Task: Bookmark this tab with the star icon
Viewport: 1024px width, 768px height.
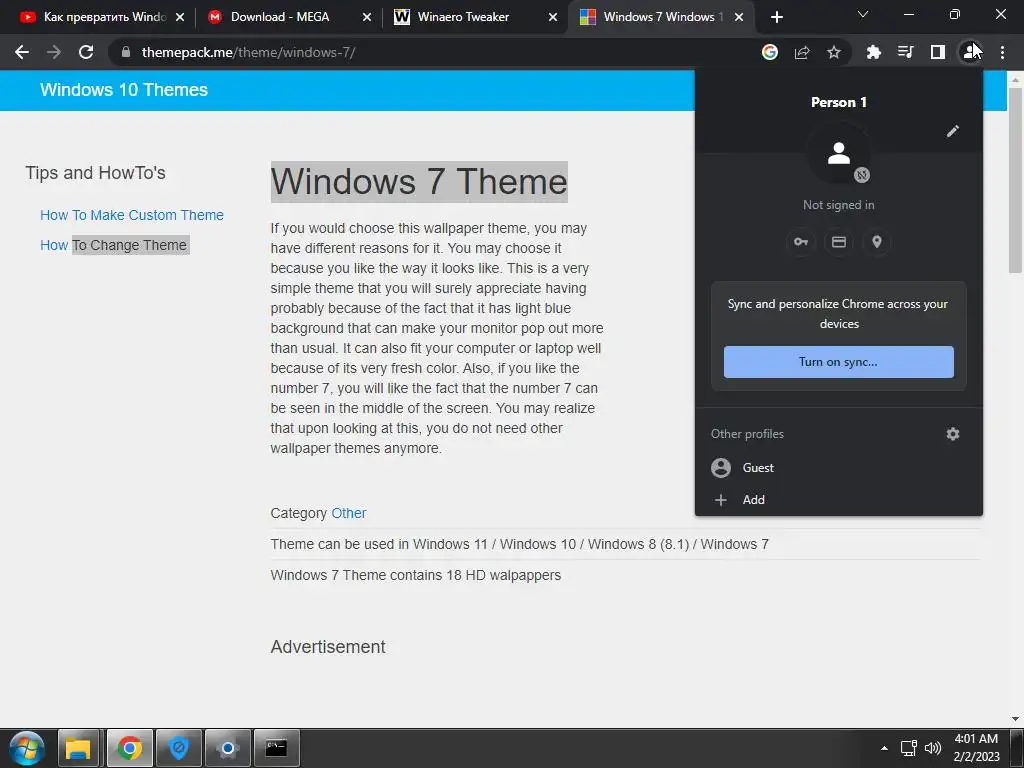Action: [x=834, y=52]
